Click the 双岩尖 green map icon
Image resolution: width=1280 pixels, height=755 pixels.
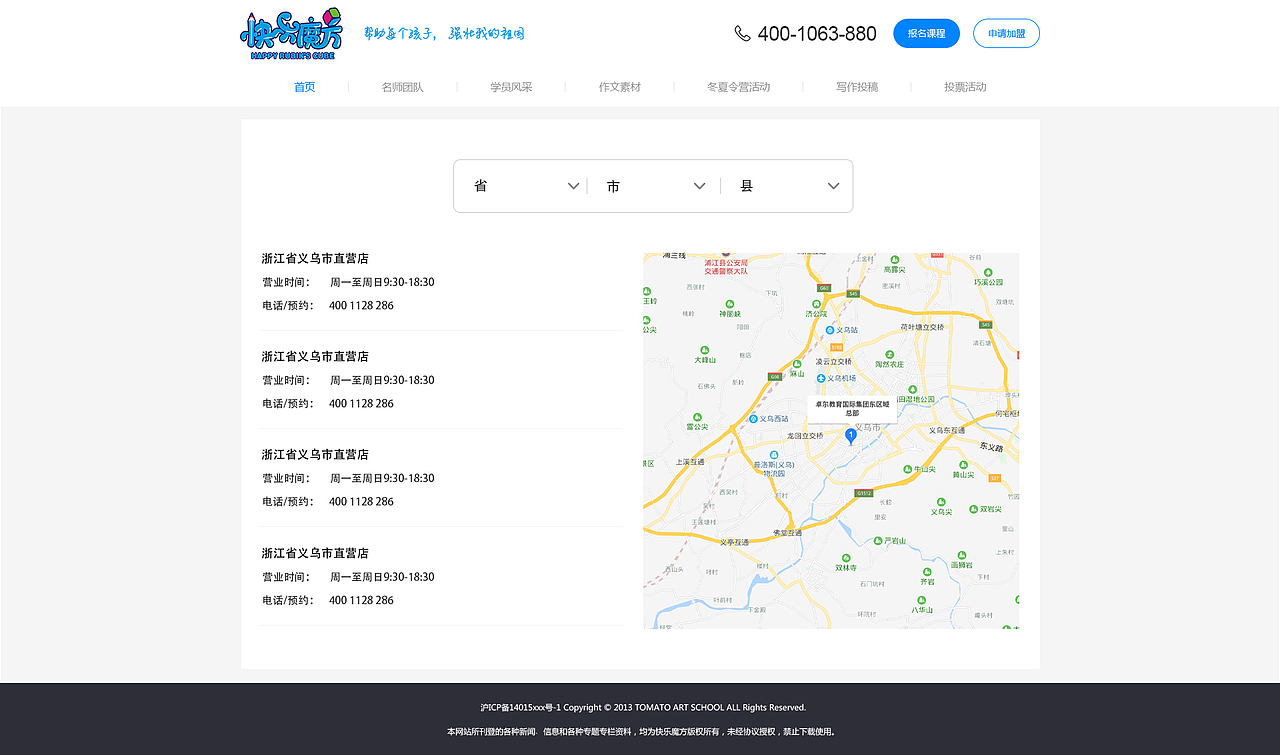pos(972,508)
